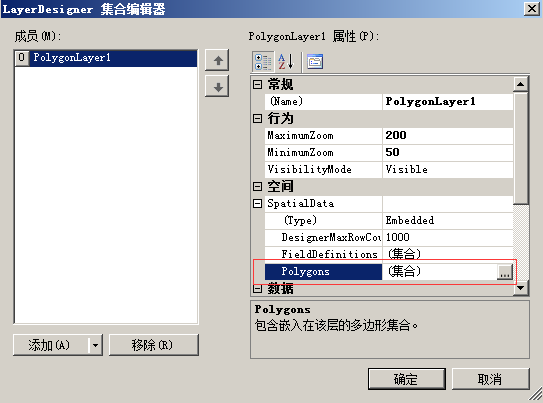Edit the MaximumZoom value field
543x403 pixels.
(448, 135)
